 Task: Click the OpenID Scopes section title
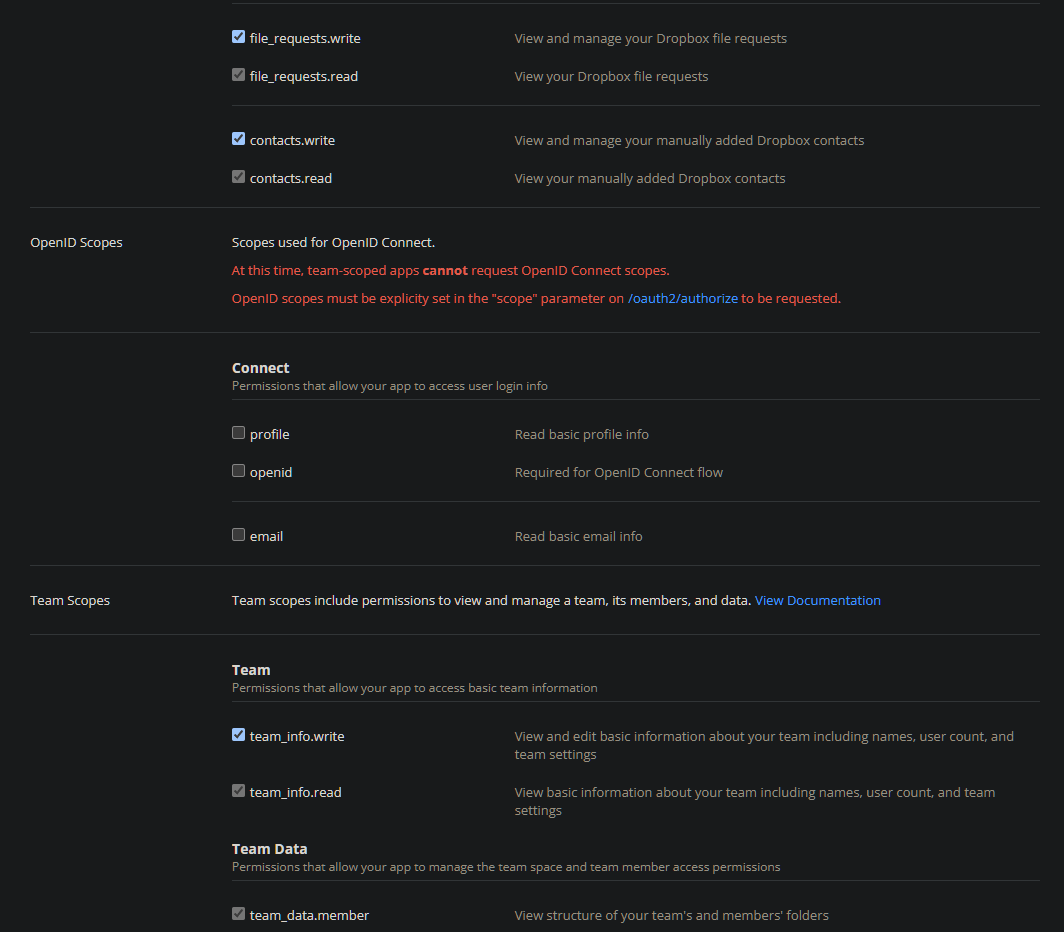click(77, 242)
